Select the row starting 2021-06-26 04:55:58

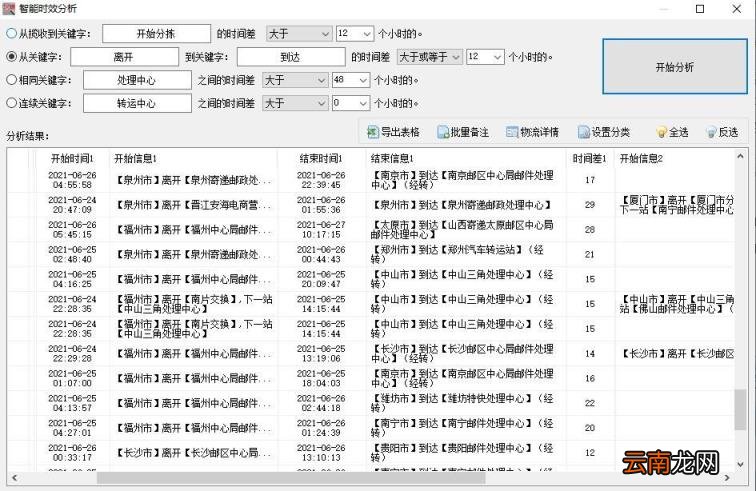tap(371, 180)
